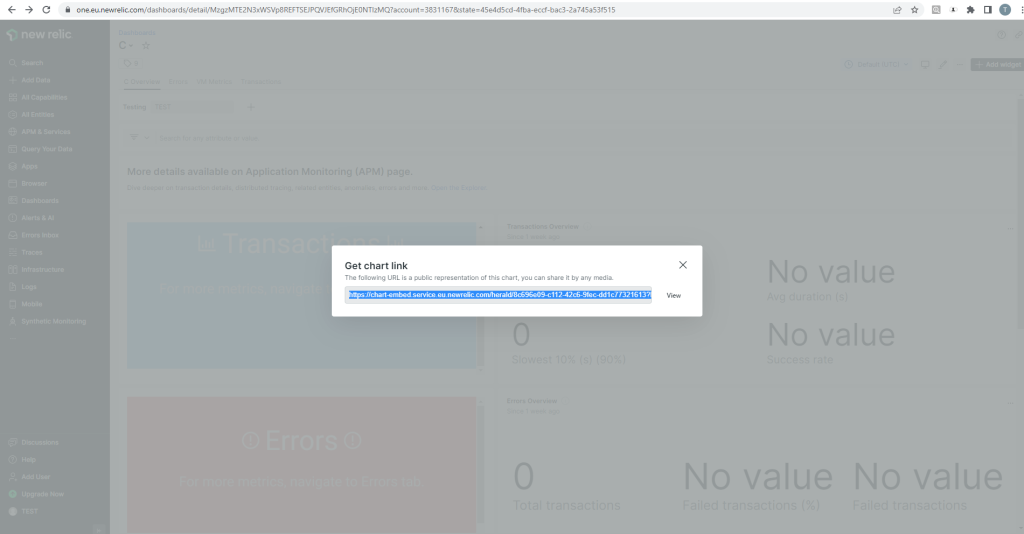Switch to the Errors tab
The height and width of the screenshot is (534, 1024).
click(178, 82)
